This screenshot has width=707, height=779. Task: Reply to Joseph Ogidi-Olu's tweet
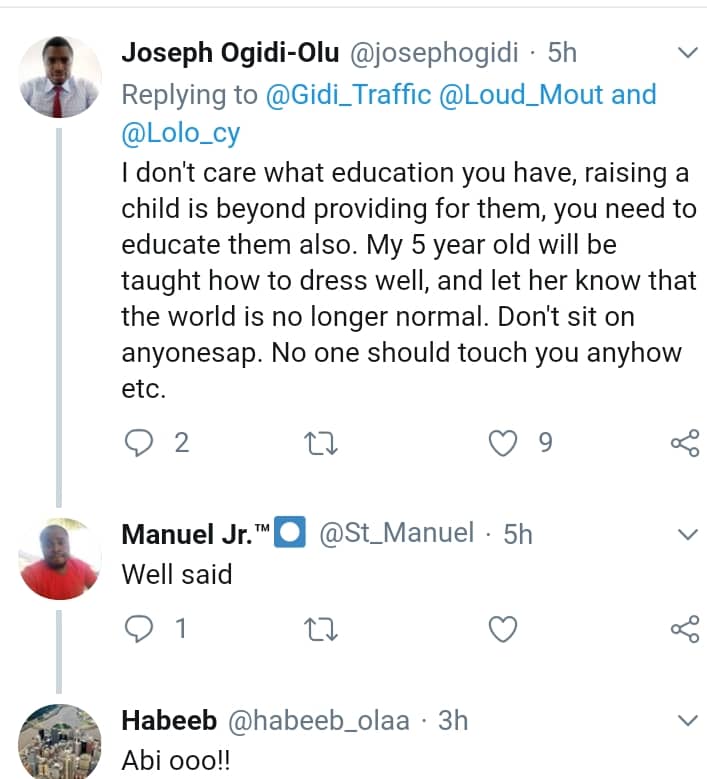pyautogui.click(x=137, y=442)
